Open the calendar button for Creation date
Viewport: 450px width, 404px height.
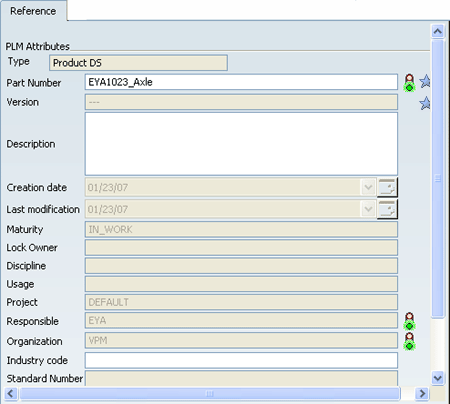(387, 187)
